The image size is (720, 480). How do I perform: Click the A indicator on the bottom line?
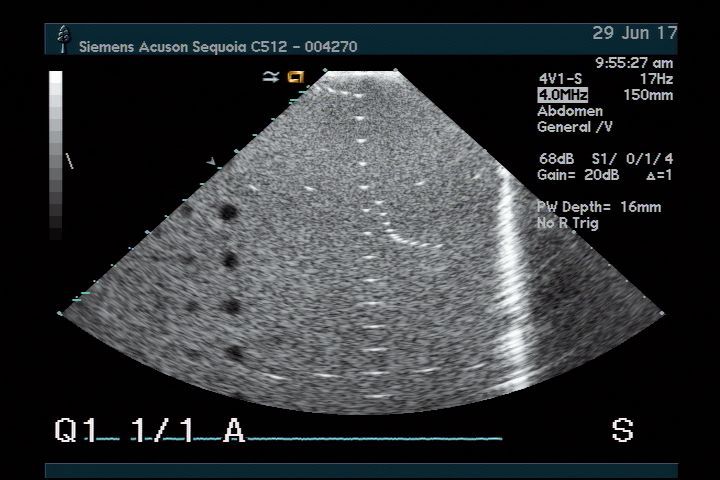tap(234, 430)
